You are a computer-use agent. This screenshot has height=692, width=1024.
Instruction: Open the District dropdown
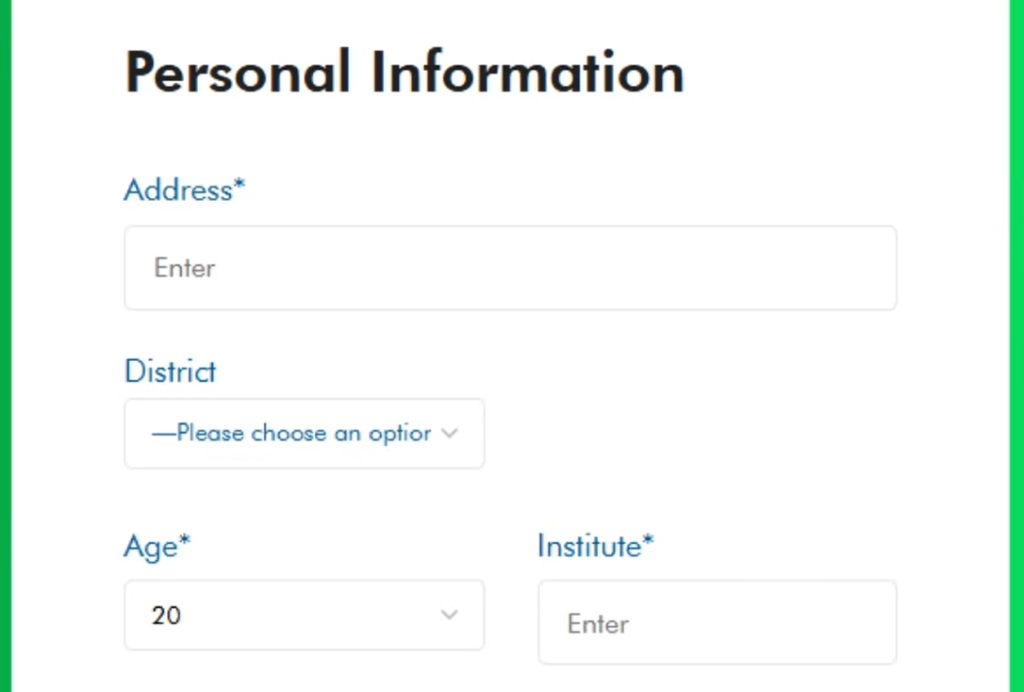click(304, 434)
